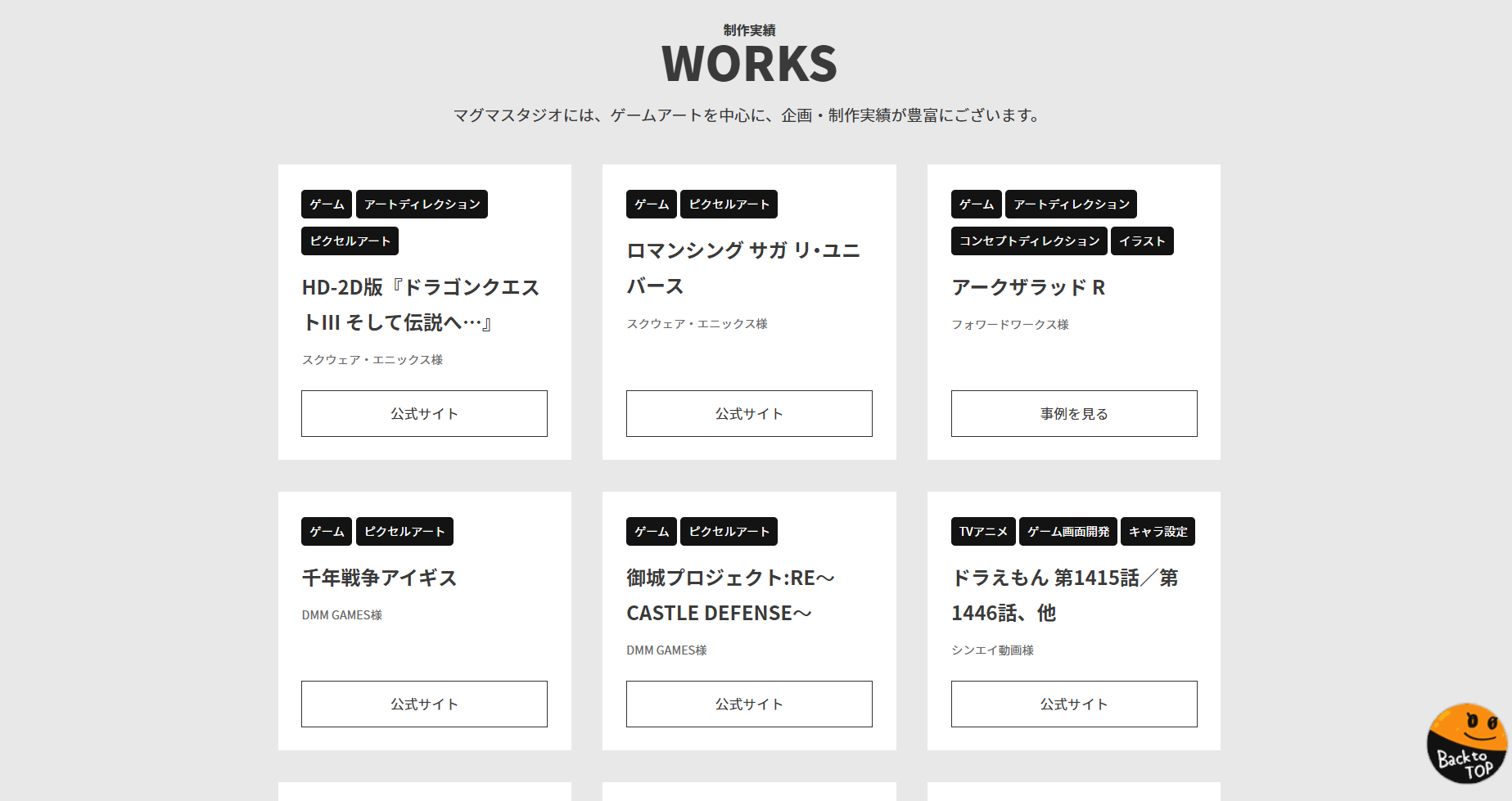Click 事例を見る for アークザラッド R
Viewport: 1512px width, 801px height.
(1074, 413)
